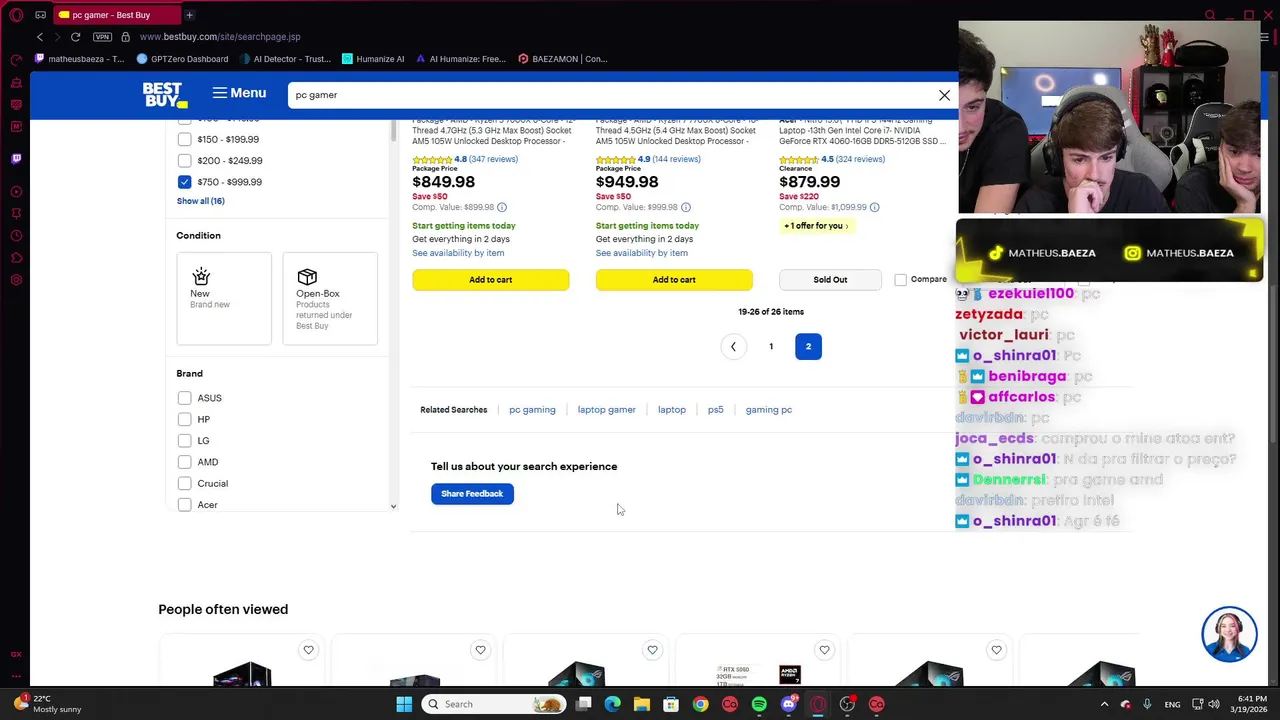Tick the Compare checkbox on Acer laptop
Viewport: 1280px width, 720px height.
(900, 280)
